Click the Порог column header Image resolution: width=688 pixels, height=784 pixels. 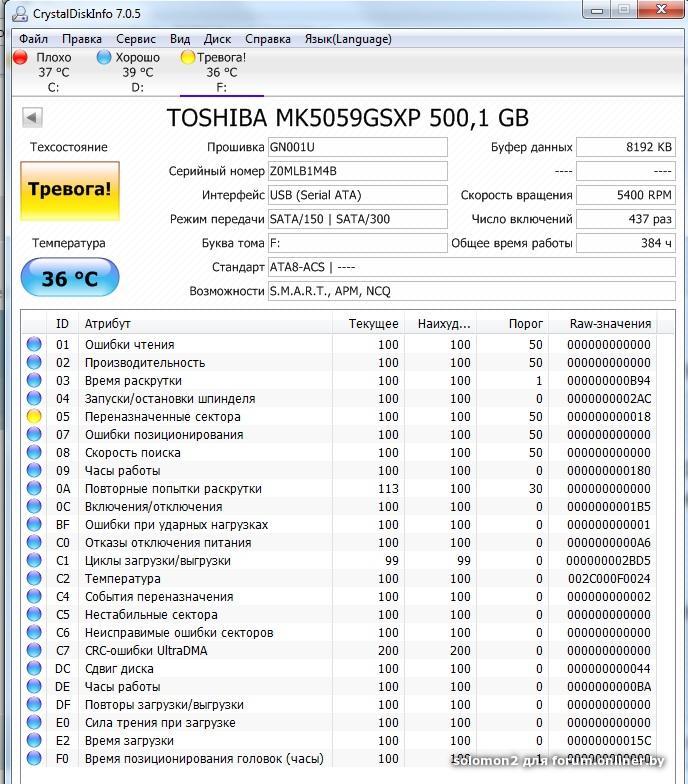click(512, 324)
